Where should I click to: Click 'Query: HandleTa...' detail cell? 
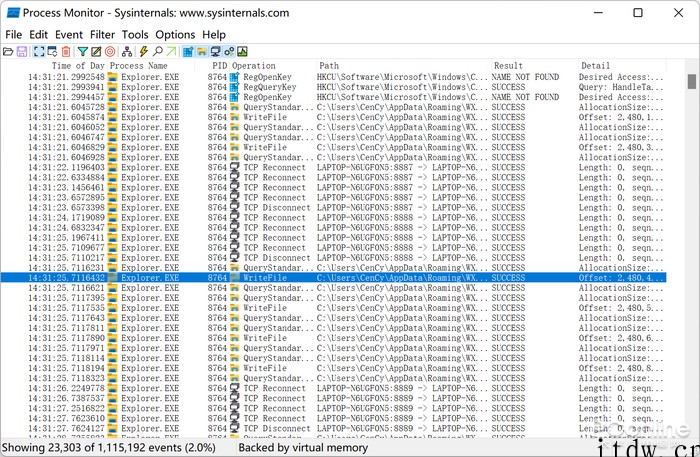621,87
